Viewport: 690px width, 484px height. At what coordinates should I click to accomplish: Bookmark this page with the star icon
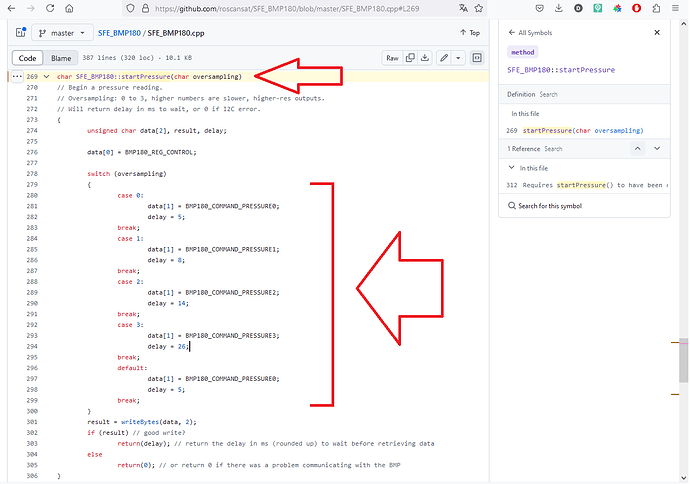point(479,8)
